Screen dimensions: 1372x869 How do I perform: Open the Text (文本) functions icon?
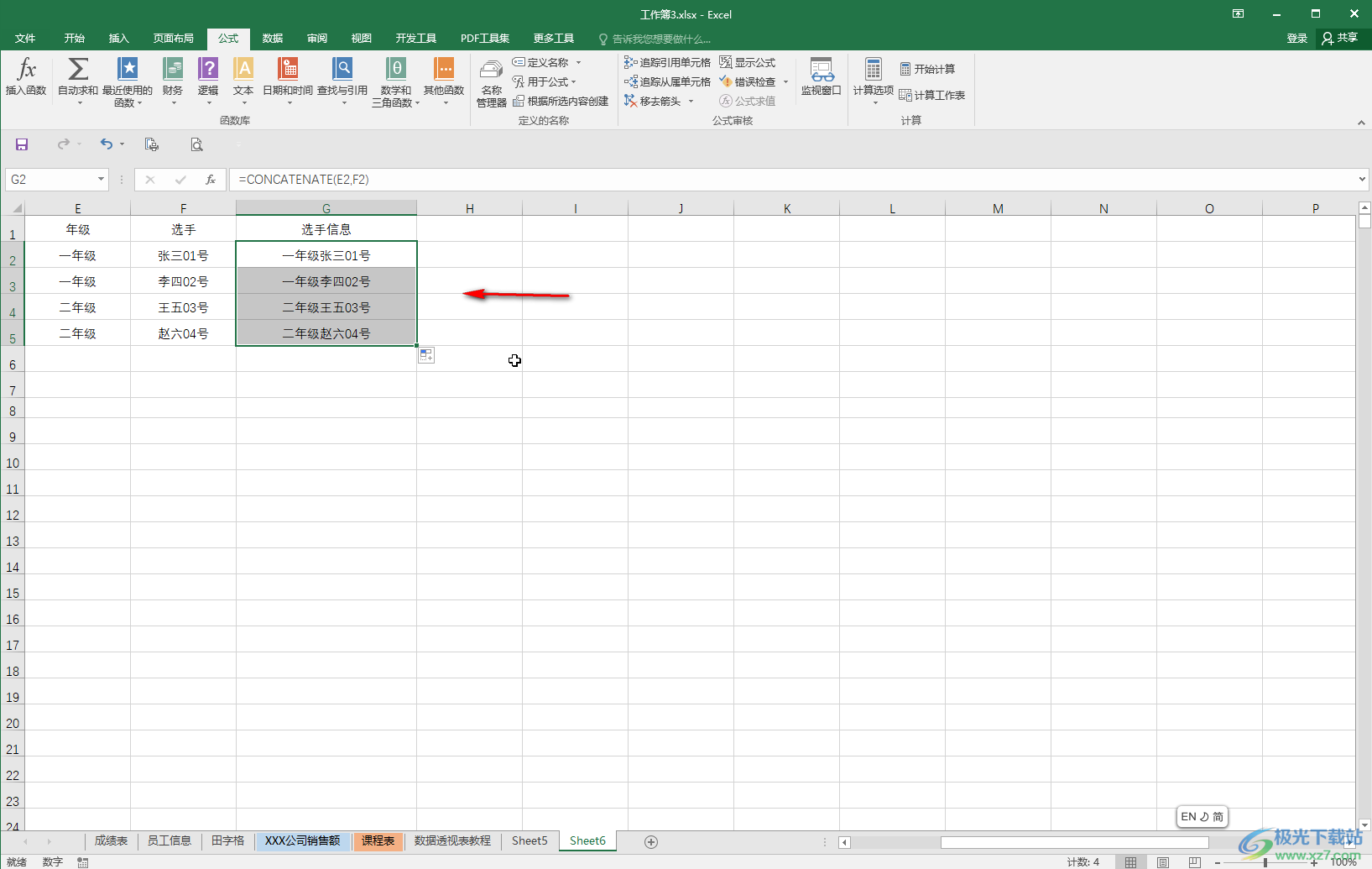point(243,68)
